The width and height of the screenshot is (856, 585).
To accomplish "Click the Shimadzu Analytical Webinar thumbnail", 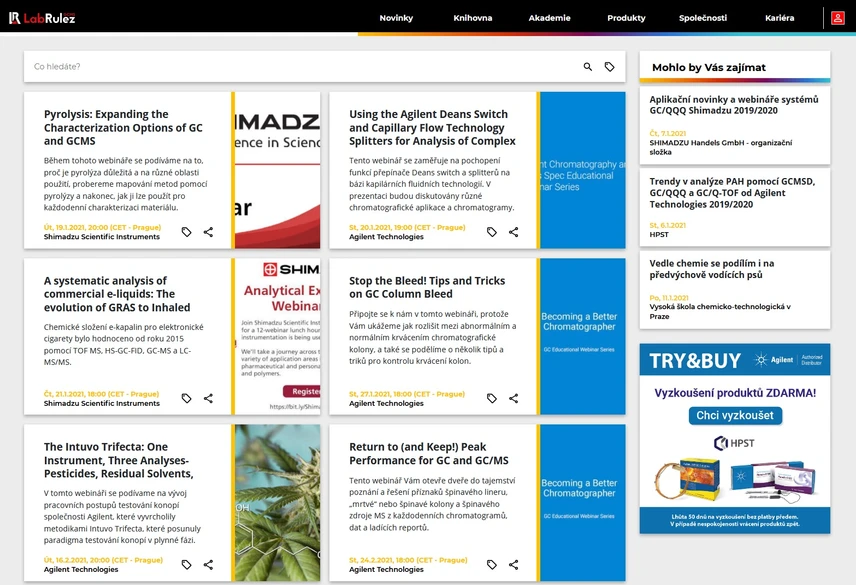I will [277, 337].
